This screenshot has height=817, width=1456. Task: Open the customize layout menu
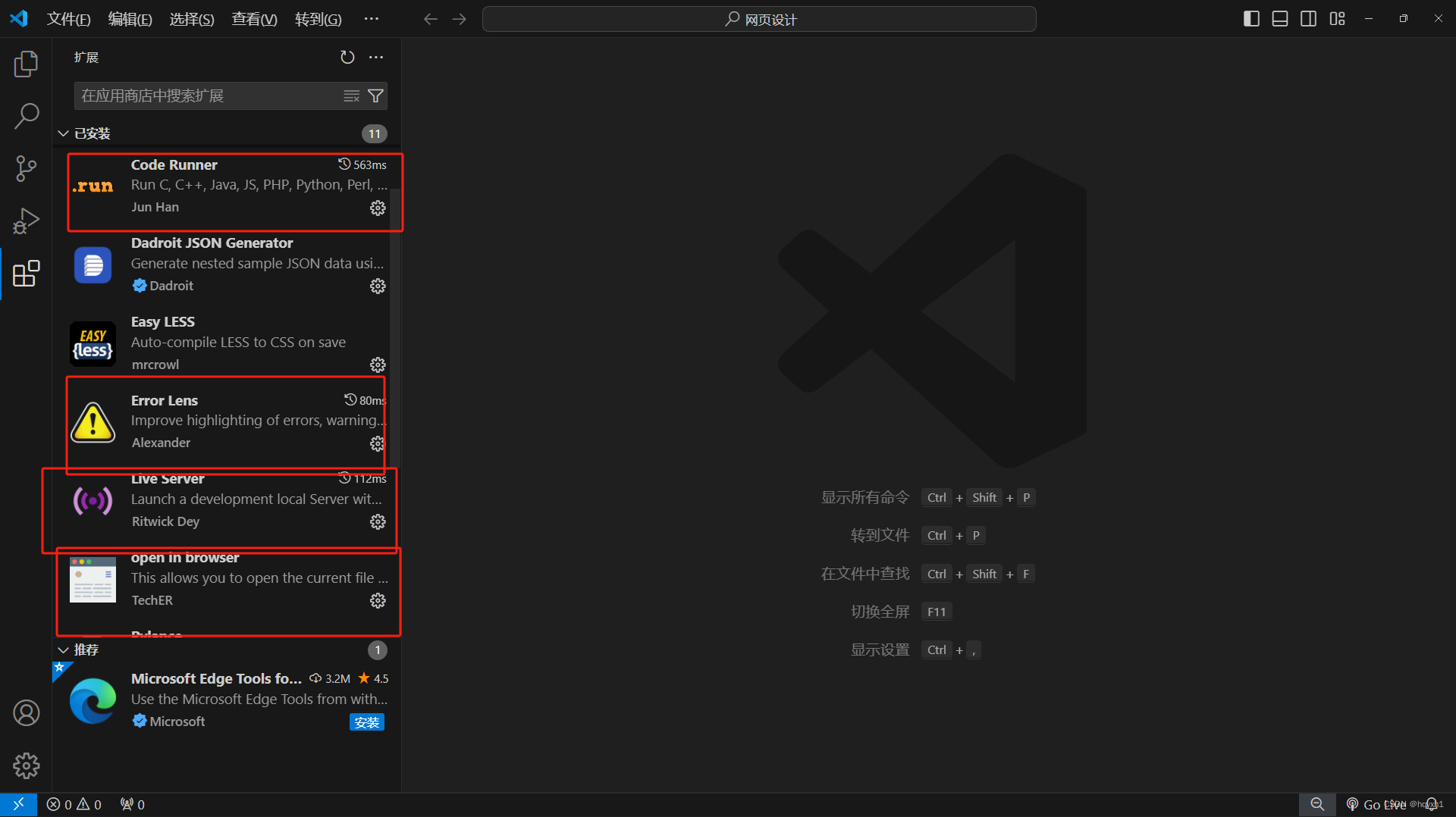click(1337, 19)
